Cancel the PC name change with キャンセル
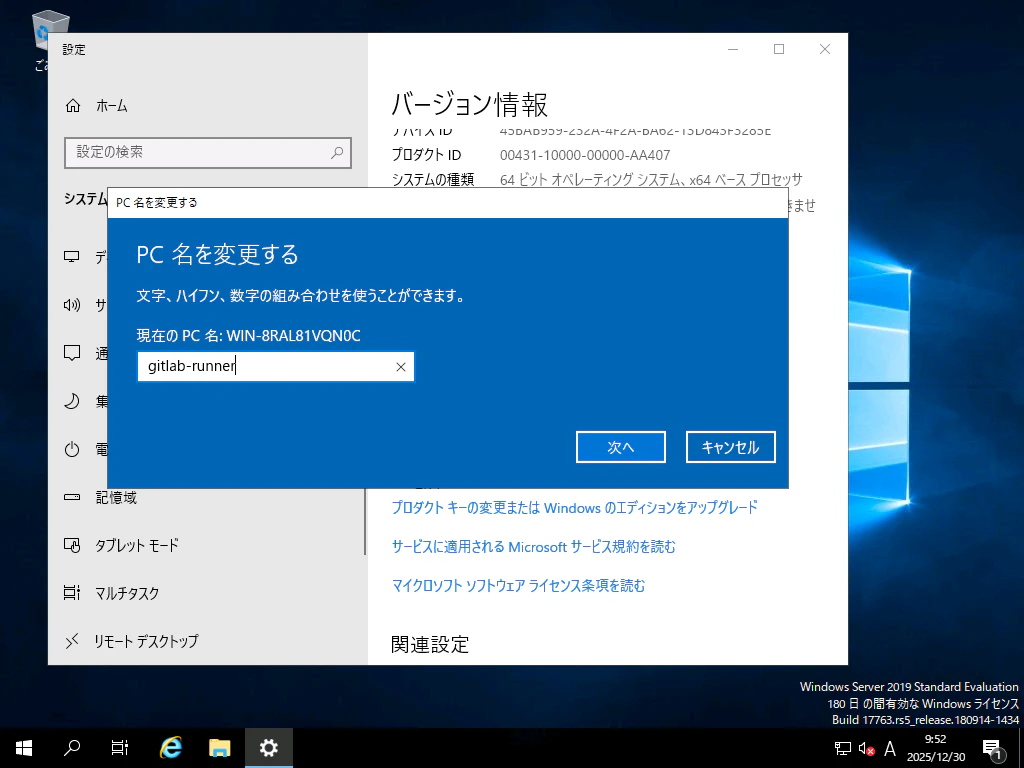 (730, 447)
